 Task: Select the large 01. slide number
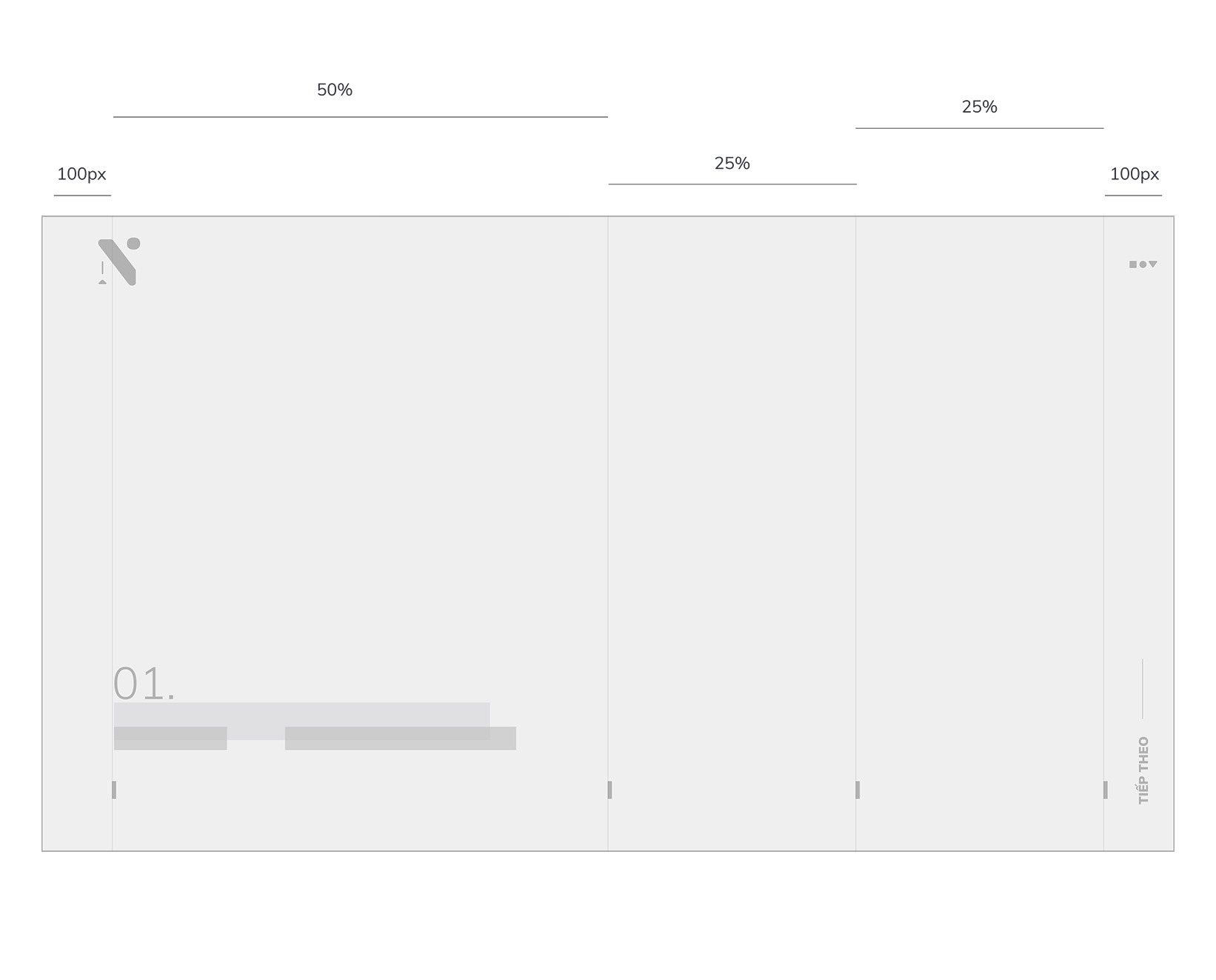[x=144, y=683]
